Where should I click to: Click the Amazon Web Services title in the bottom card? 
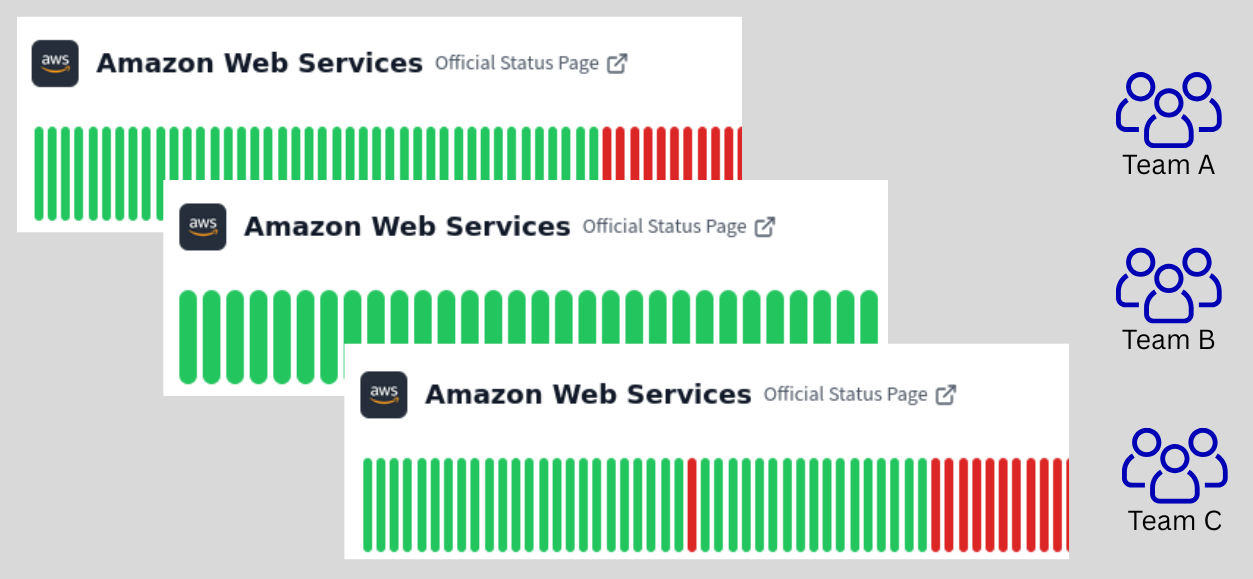click(x=588, y=394)
